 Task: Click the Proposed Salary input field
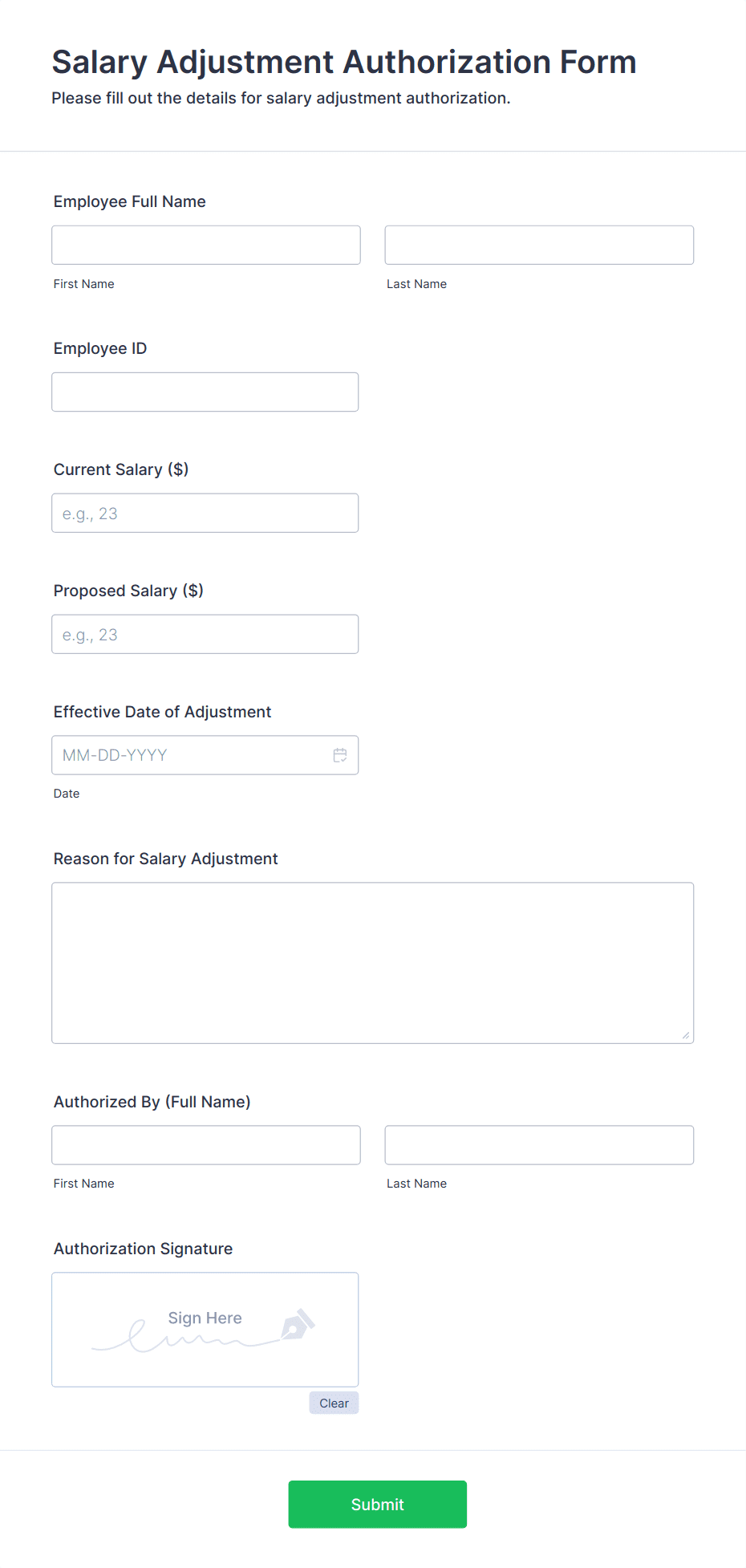205,633
